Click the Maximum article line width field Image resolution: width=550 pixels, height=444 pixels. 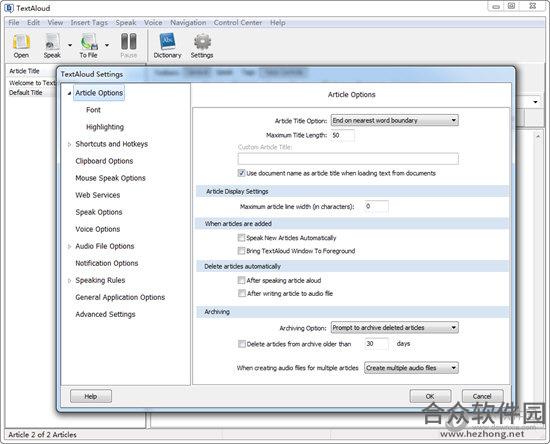(376, 207)
